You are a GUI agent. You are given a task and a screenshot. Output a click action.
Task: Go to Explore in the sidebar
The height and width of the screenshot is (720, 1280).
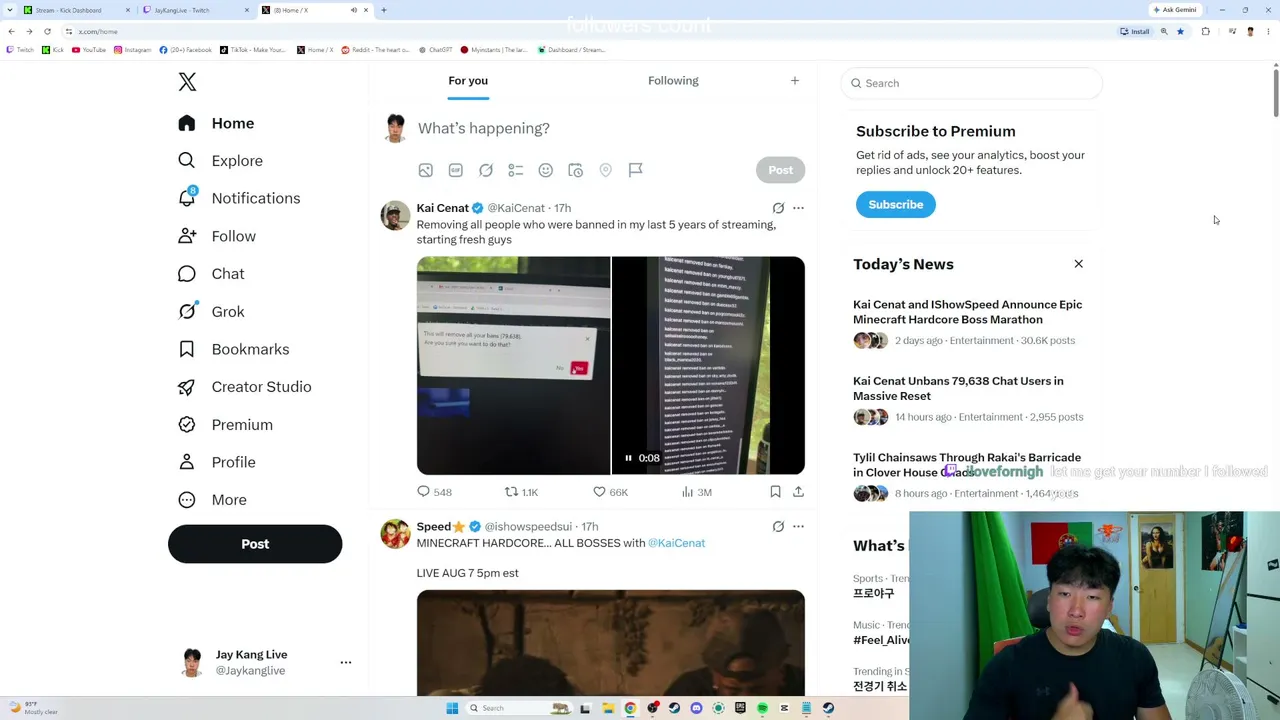220,161
